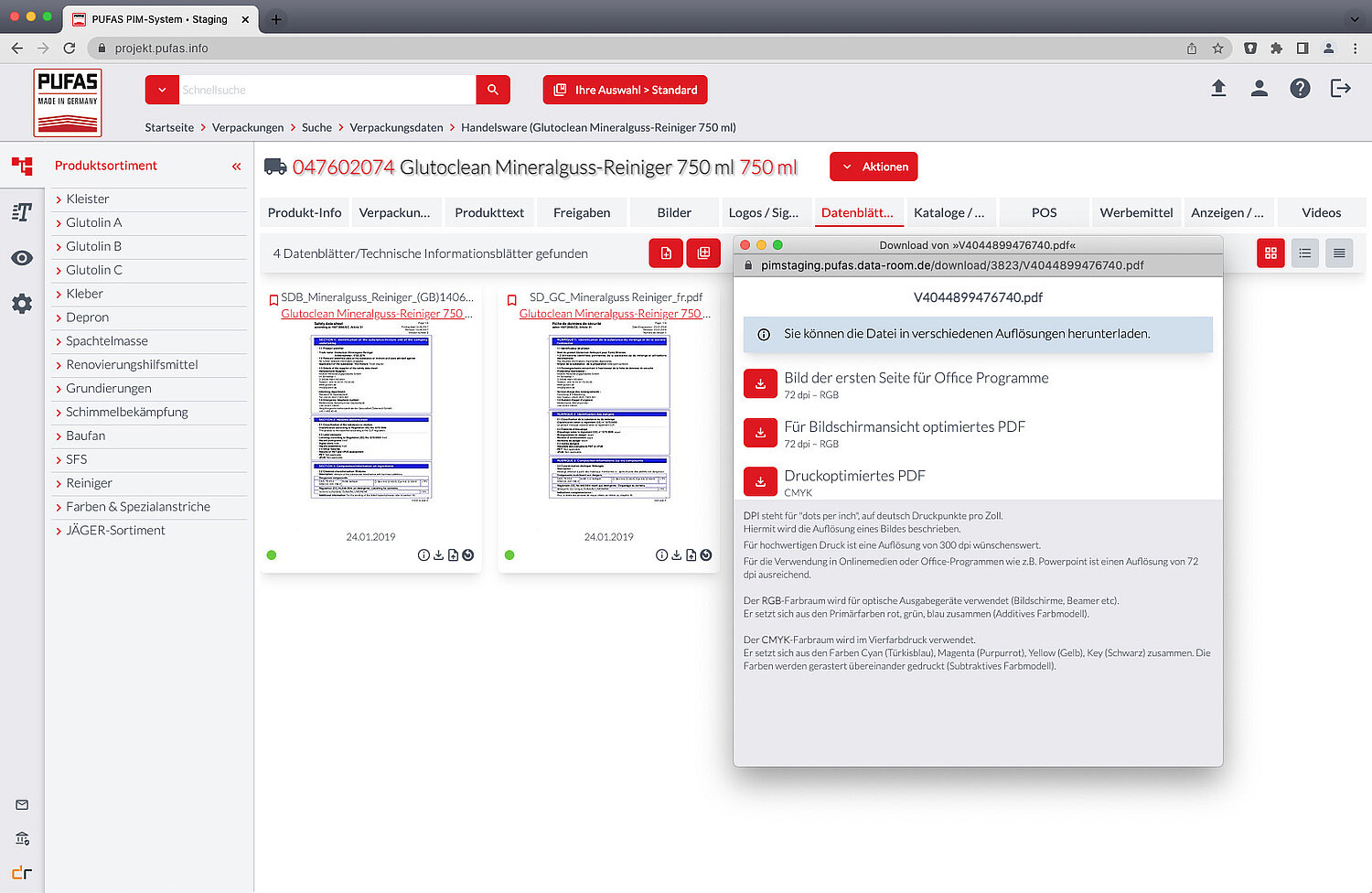Click the red search magnifier button
This screenshot has width=1372, height=893.
pyautogui.click(x=493, y=90)
